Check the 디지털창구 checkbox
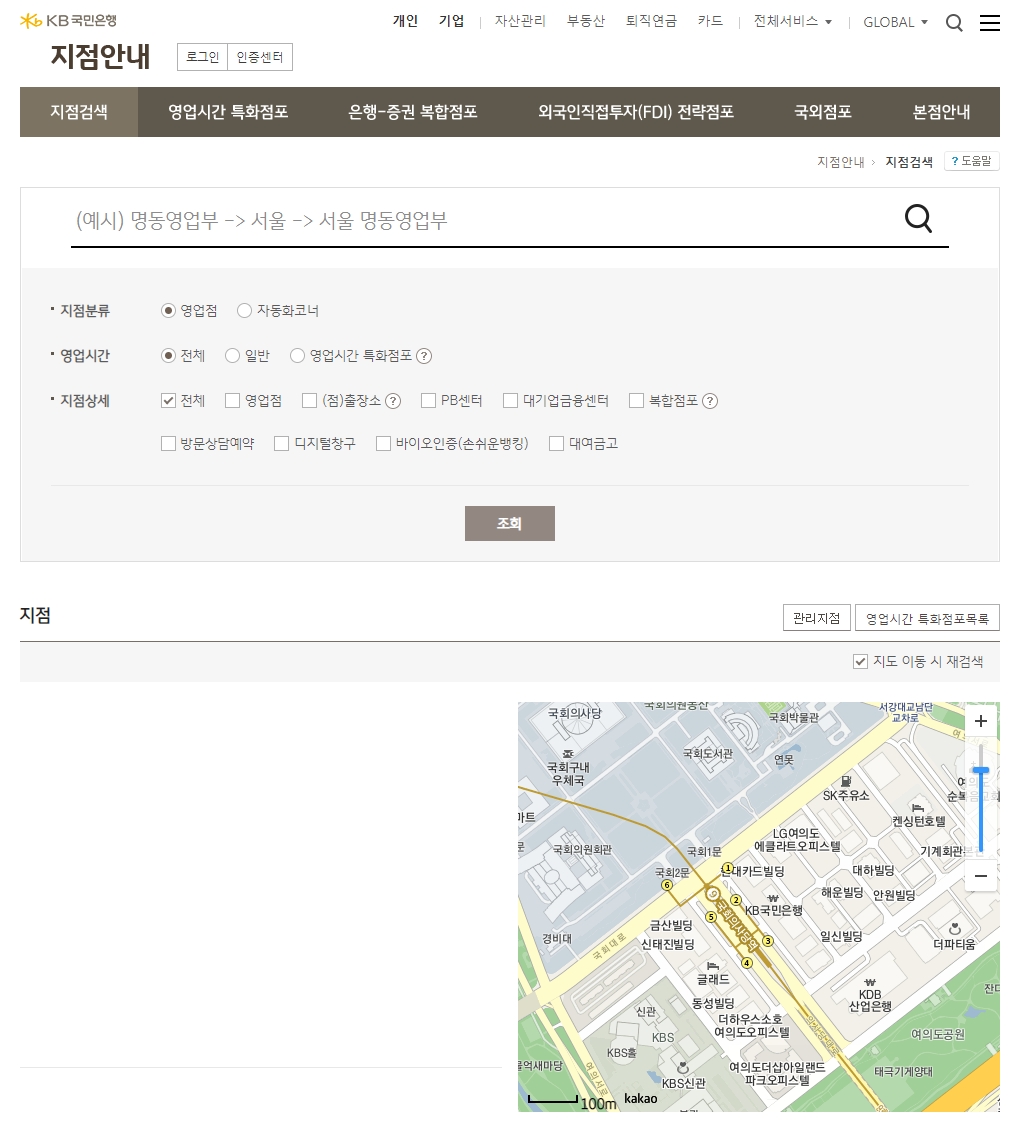Image resolution: width=1025 pixels, height=1131 pixels. click(281, 444)
